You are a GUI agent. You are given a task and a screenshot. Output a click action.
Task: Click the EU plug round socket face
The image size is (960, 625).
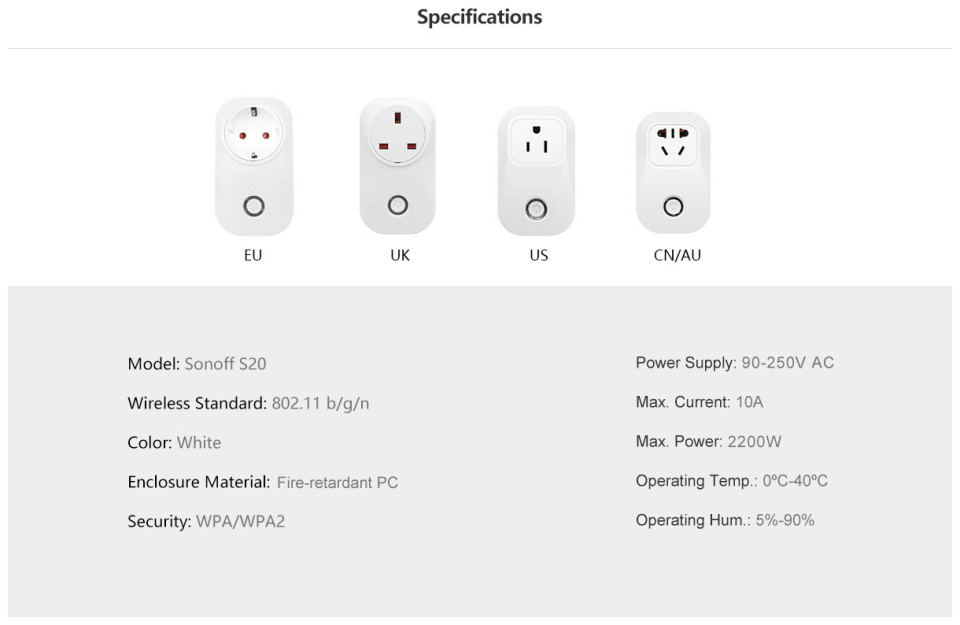(x=254, y=134)
